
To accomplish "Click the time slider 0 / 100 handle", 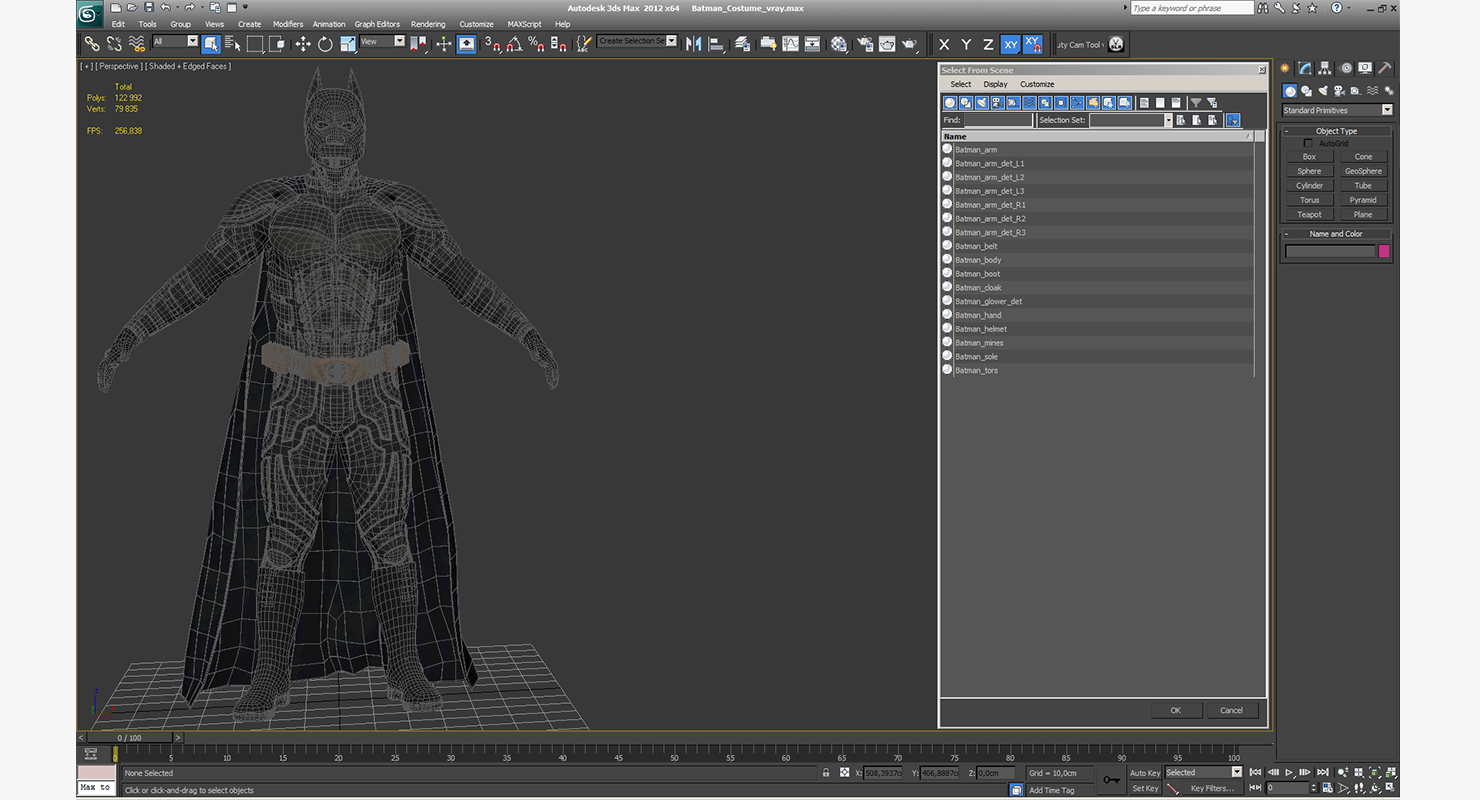I will (x=129, y=737).
